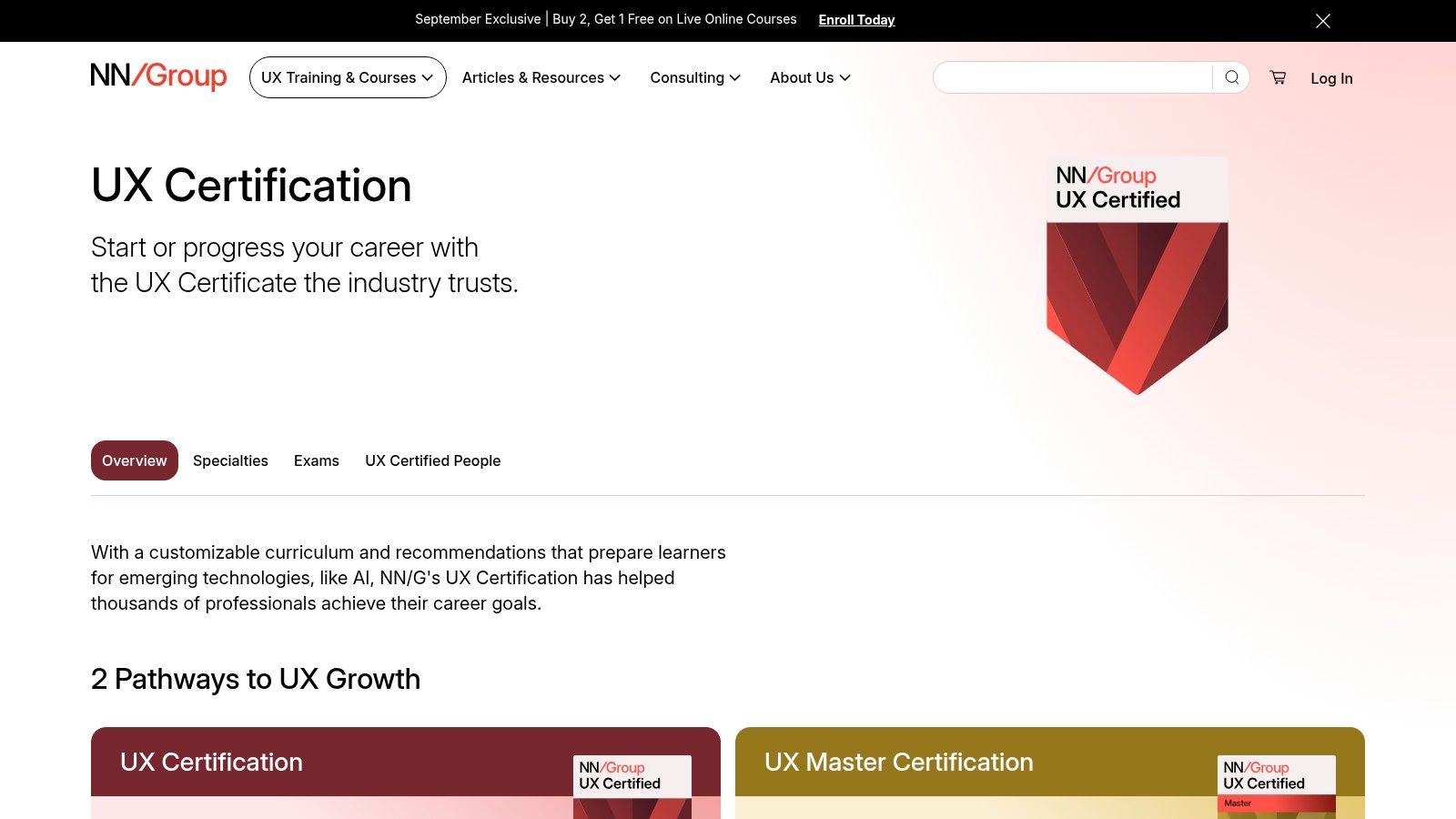
Task: Open the UX Master Certification card
Action: coord(1050,773)
